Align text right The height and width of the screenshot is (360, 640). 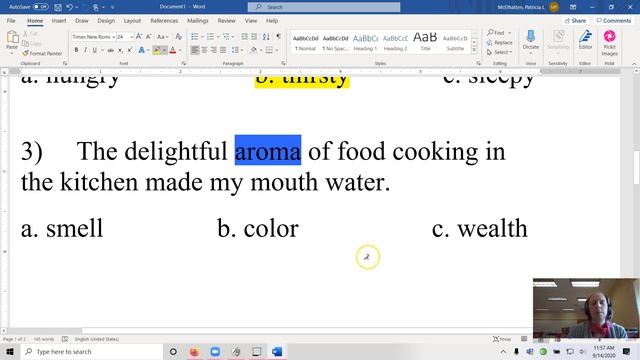[x=213, y=50]
